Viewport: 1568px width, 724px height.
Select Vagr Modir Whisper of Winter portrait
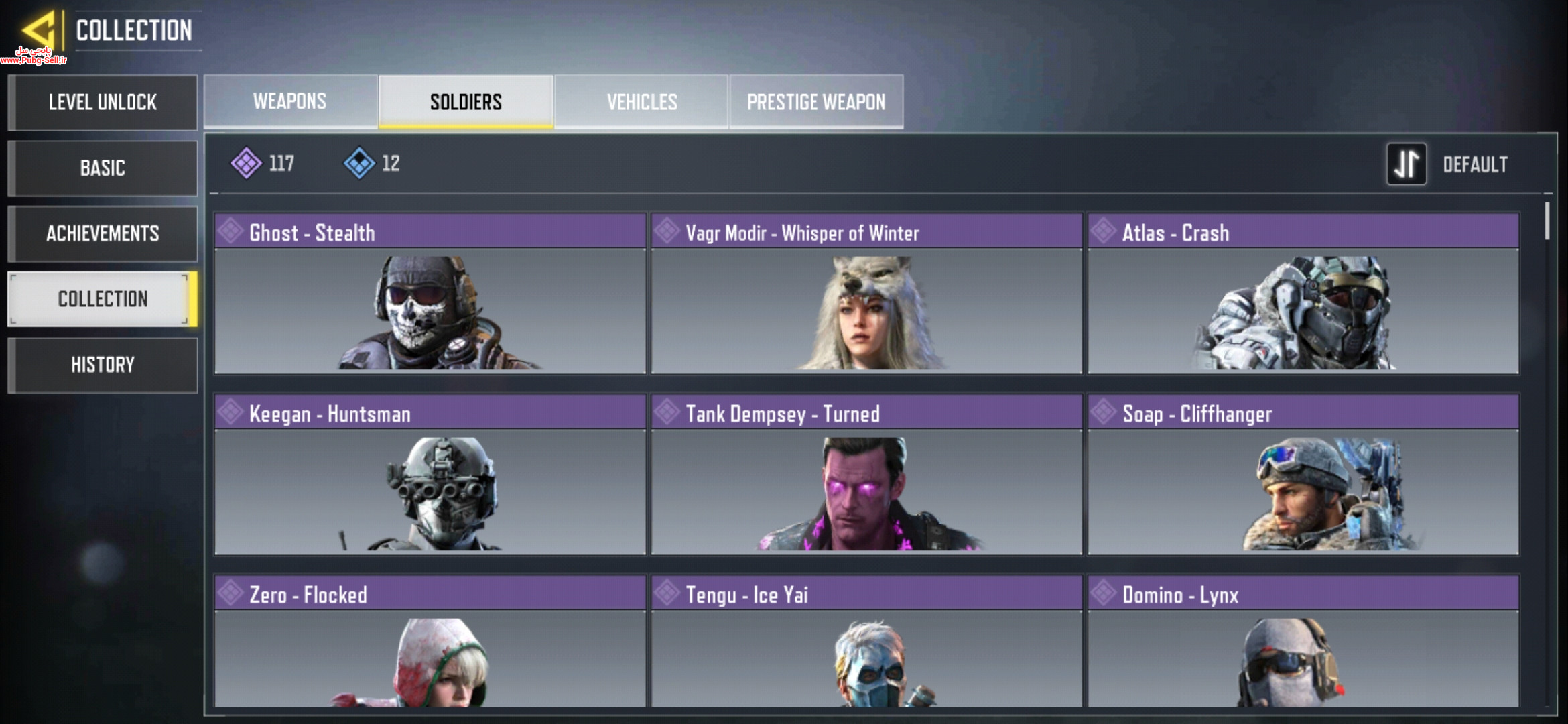click(867, 311)
